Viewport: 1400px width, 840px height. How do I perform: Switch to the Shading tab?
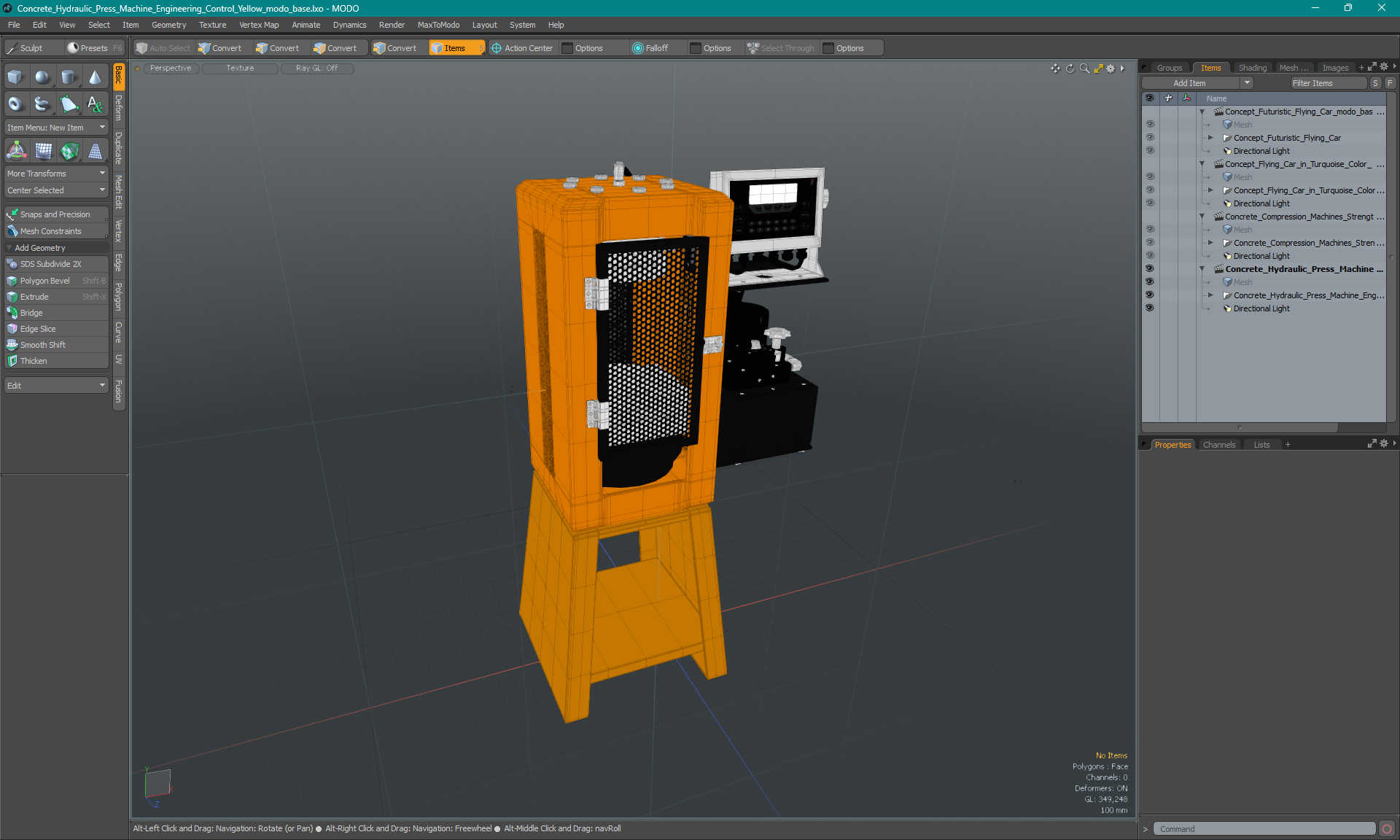click(x=1252, y=68)
